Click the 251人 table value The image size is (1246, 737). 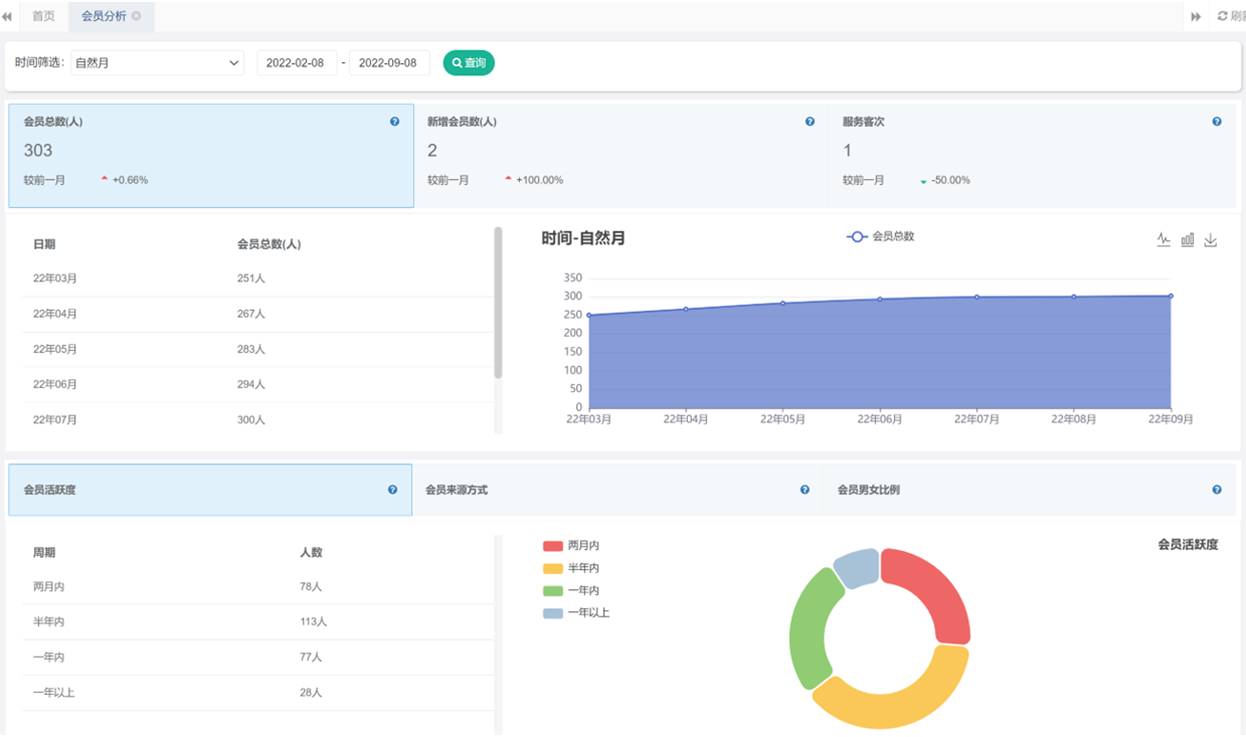(x=251, y=279)
